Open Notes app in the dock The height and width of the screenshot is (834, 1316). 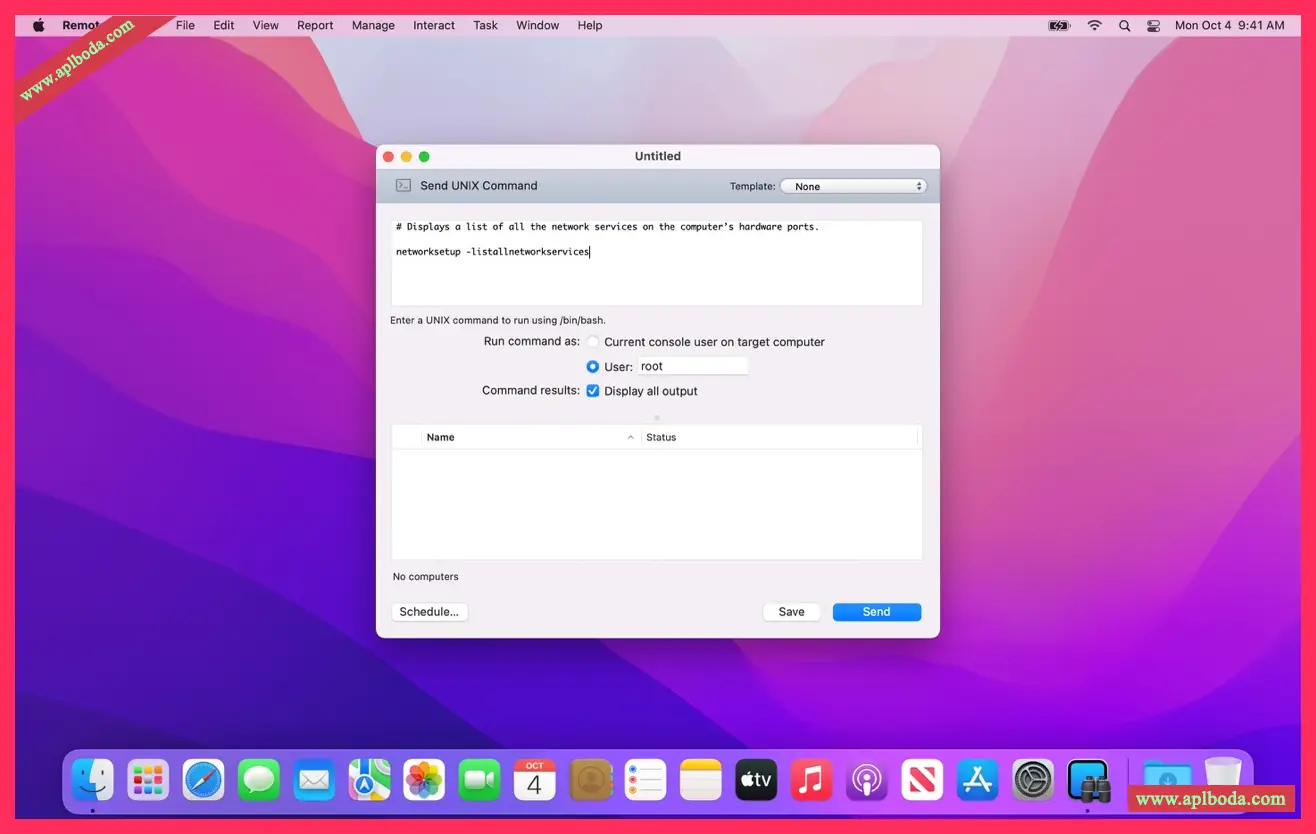[x=700, y=779]
